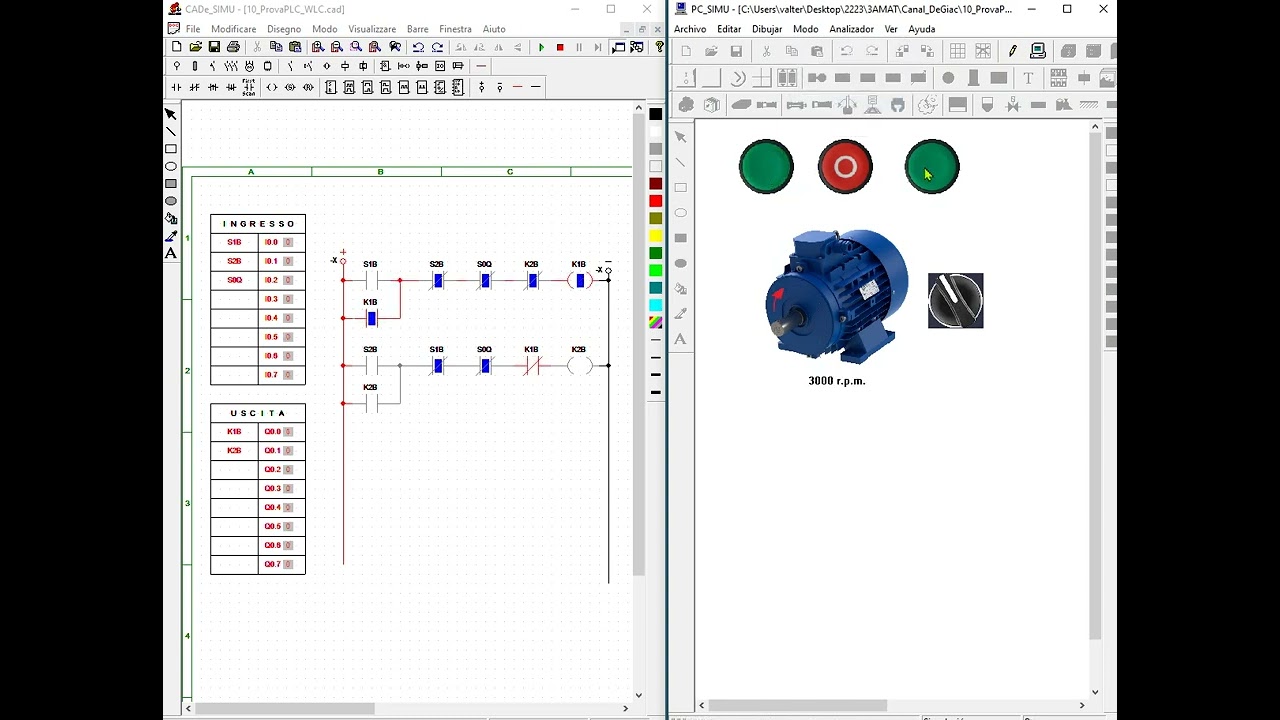
Task: Select the paint bucket fill tool in CADe_SIMU
Action: (x=171, y=218)
